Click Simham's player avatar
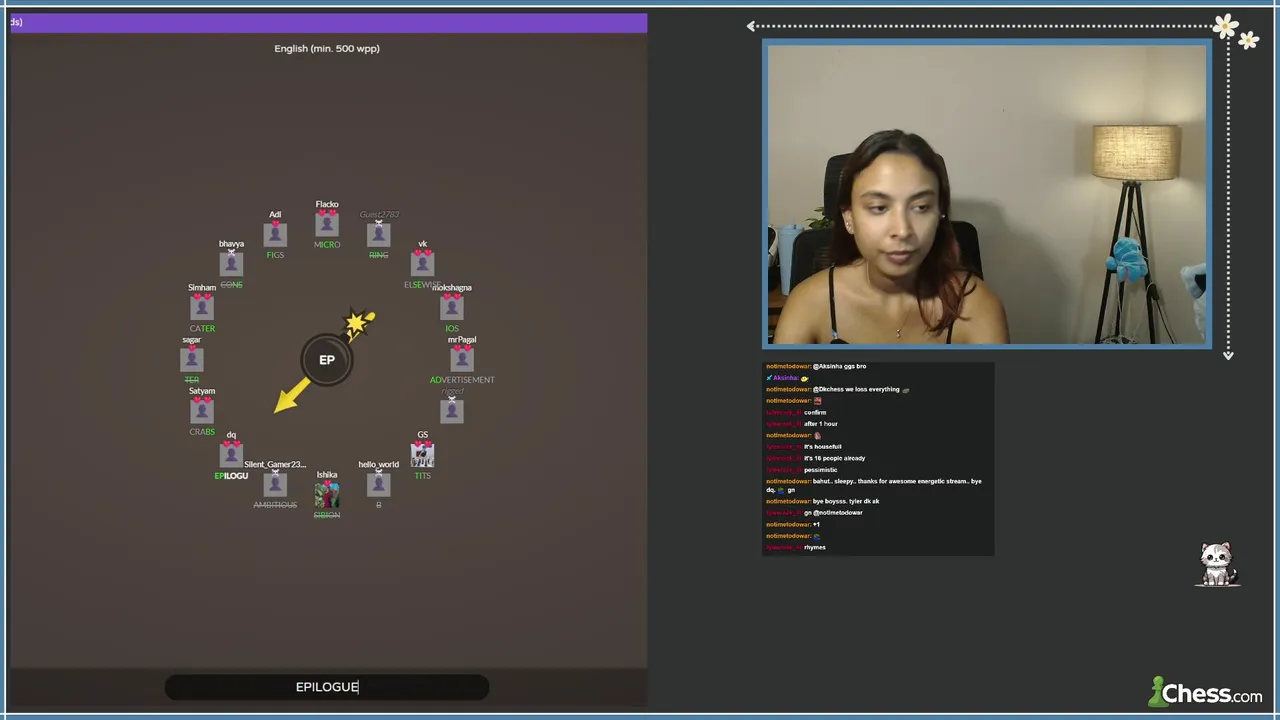This screenshot has width=1280, height=720. [202, 307]
